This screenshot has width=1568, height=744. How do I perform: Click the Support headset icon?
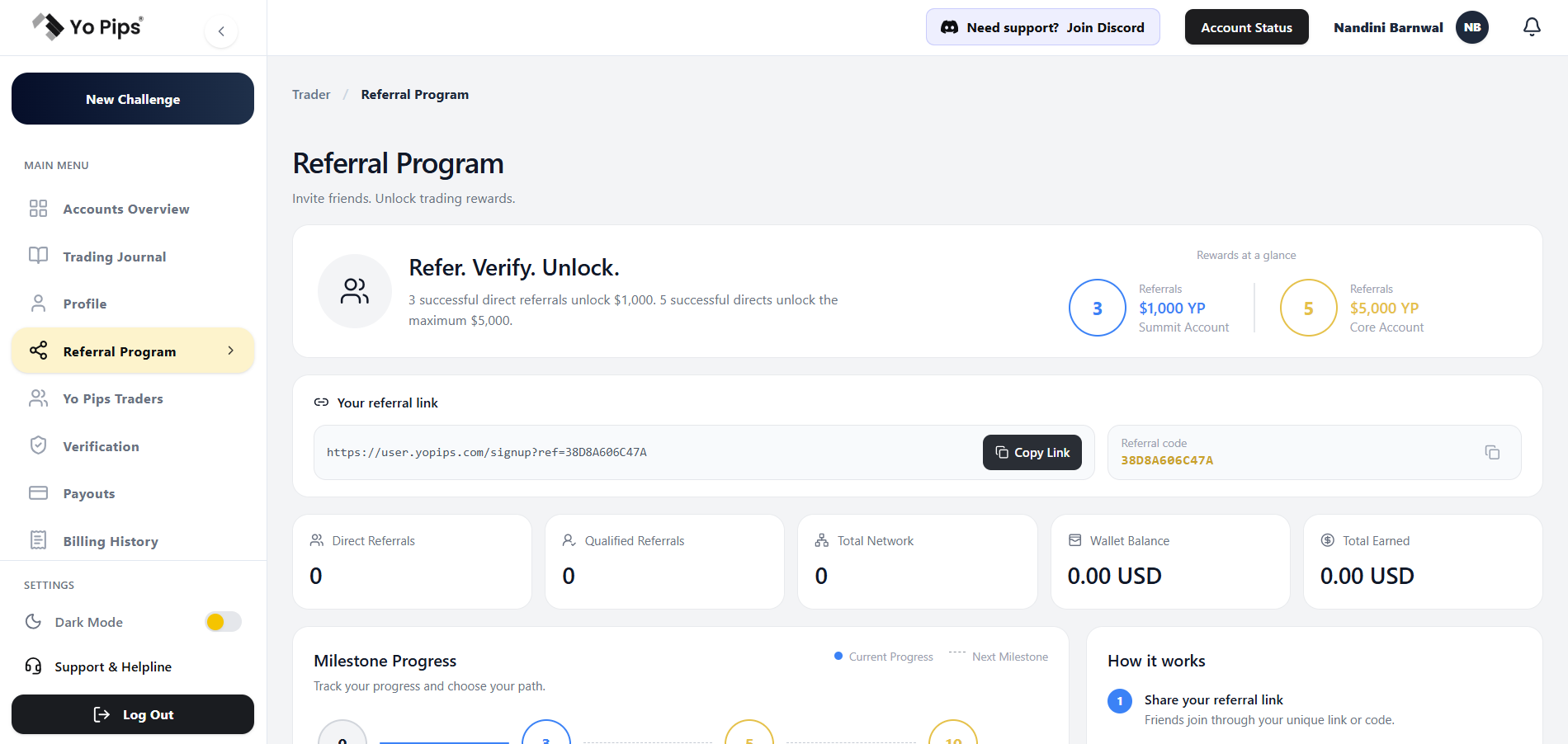point(33,666)
